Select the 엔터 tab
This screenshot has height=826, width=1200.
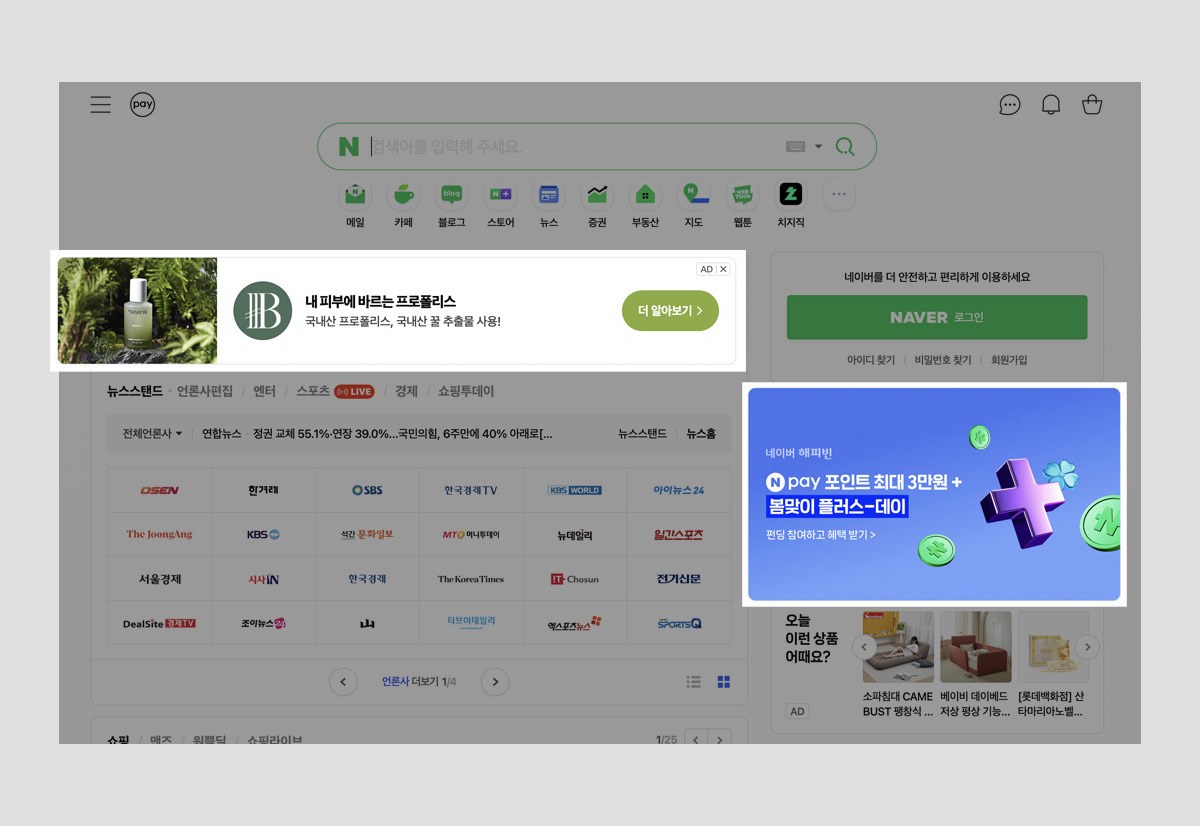(x=264, y=391)
